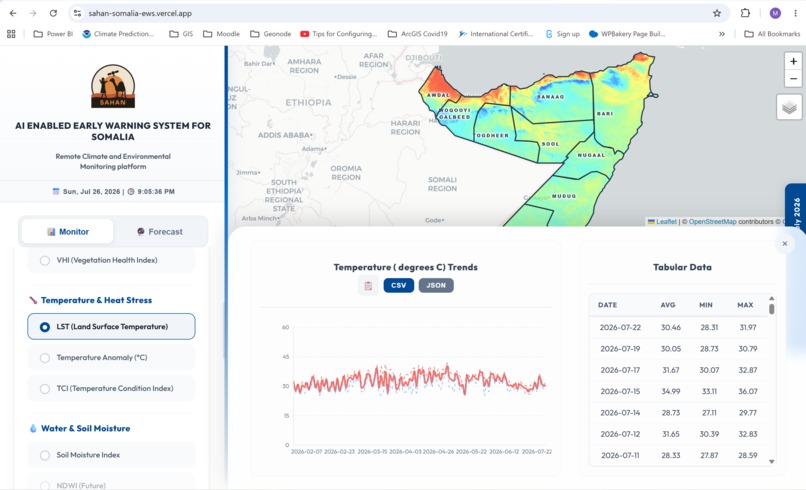Open GIS bookmark folder
The image size is (806, 490).
click(181, 34)
